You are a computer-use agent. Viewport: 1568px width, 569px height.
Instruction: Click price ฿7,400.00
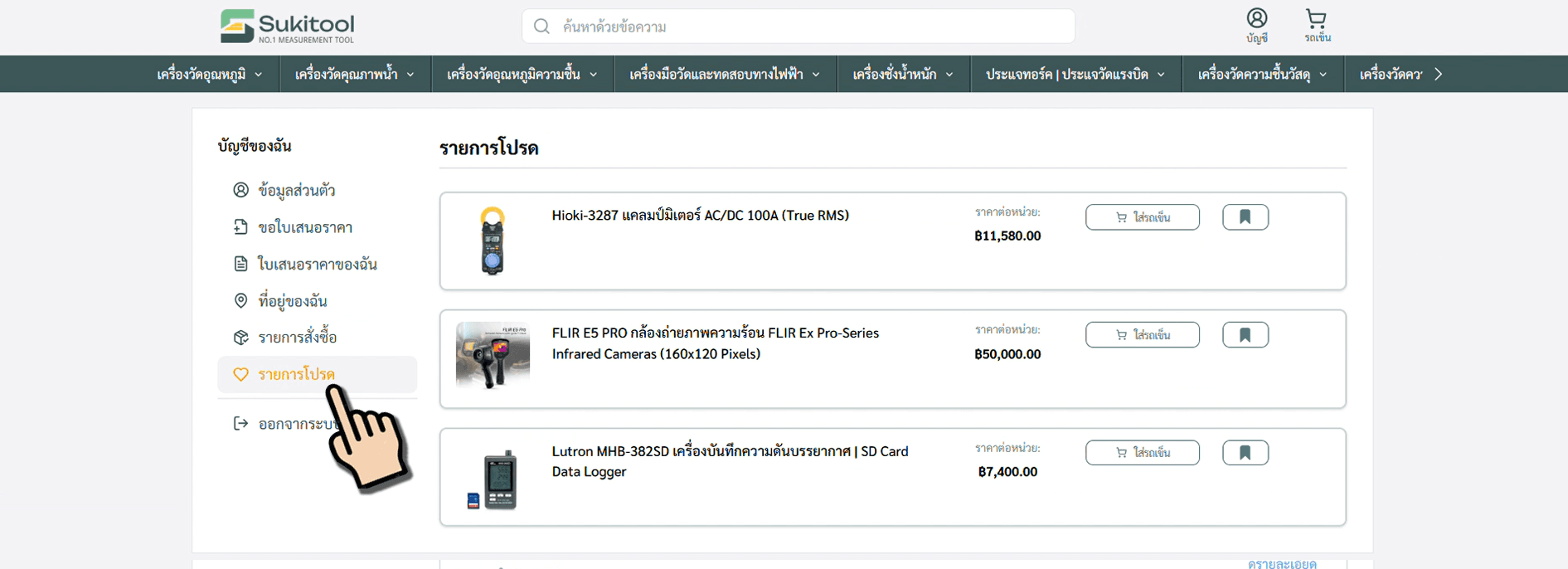1007,472
